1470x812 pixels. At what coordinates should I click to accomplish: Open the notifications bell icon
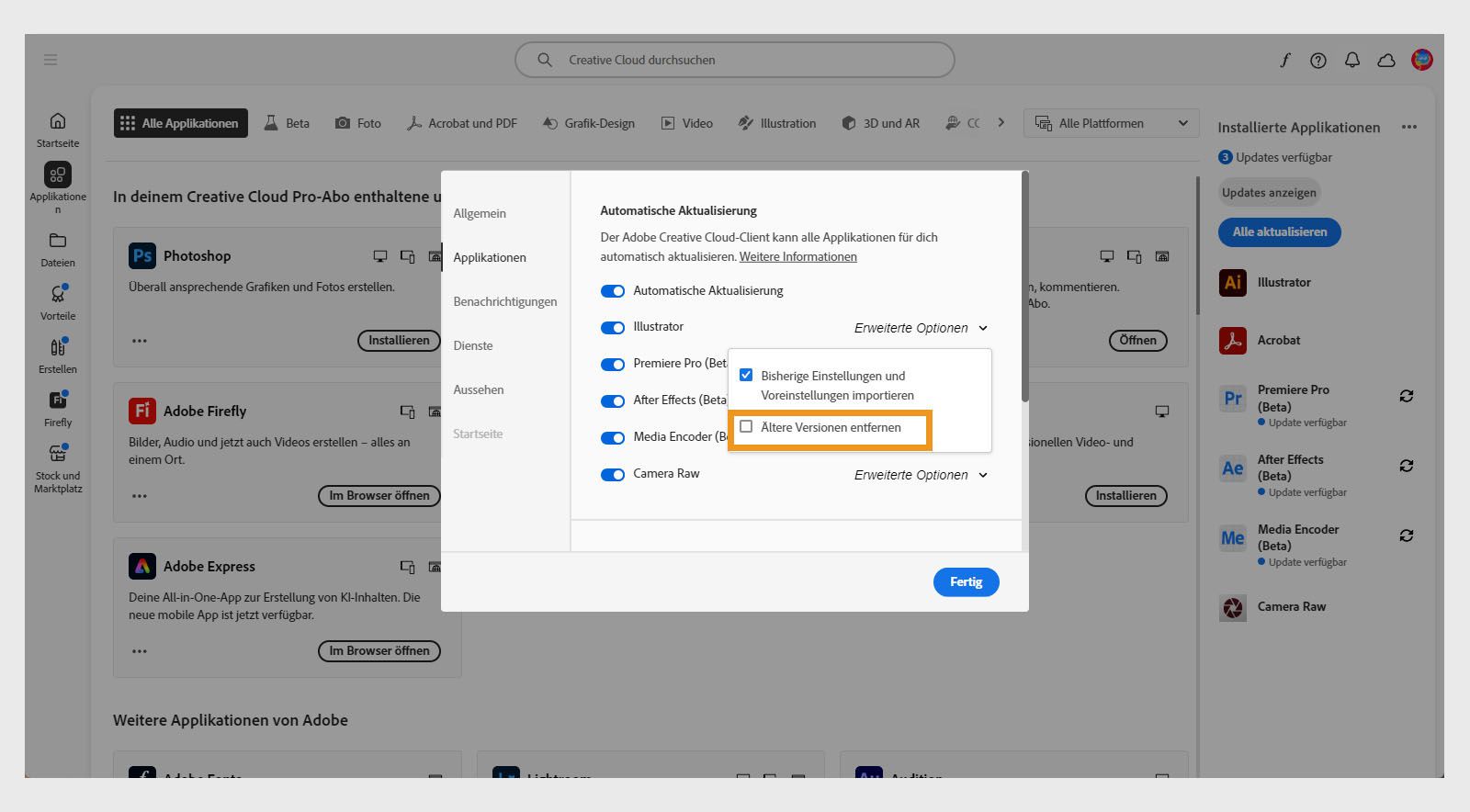click(x=1352, y=60)
